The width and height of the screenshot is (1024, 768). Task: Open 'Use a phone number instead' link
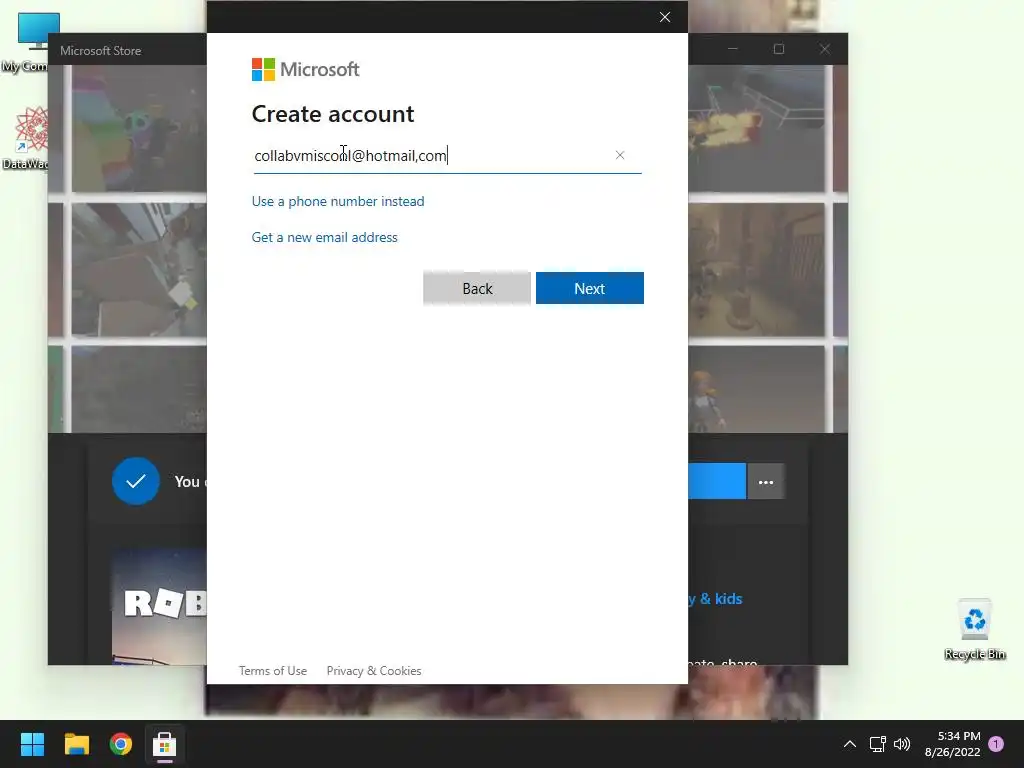tap(338, 201)
